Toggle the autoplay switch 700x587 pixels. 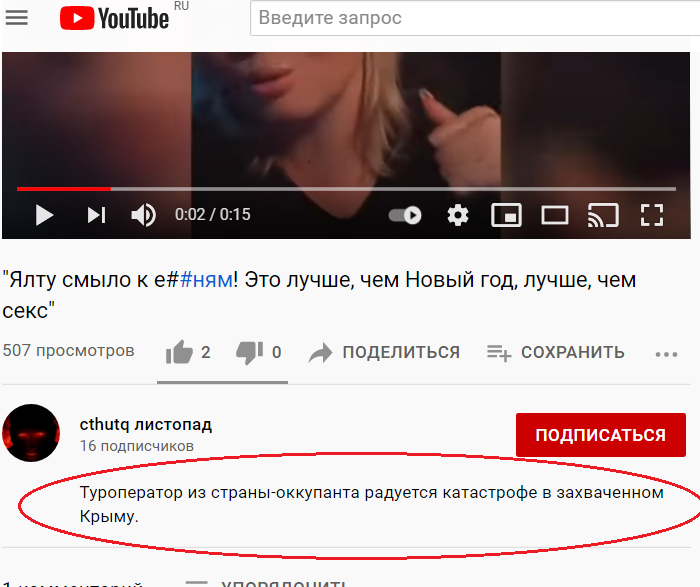[x=405, y=215]
